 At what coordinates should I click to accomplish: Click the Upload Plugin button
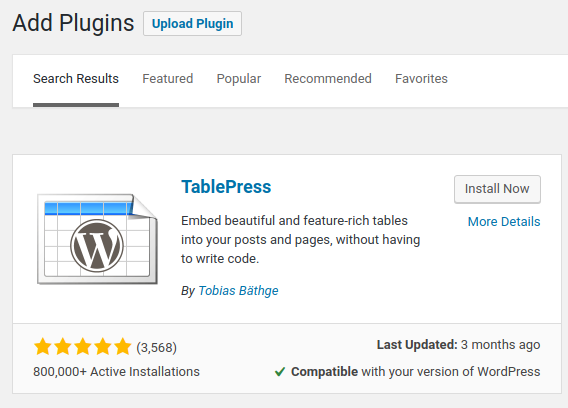click(x=192, y=24)
